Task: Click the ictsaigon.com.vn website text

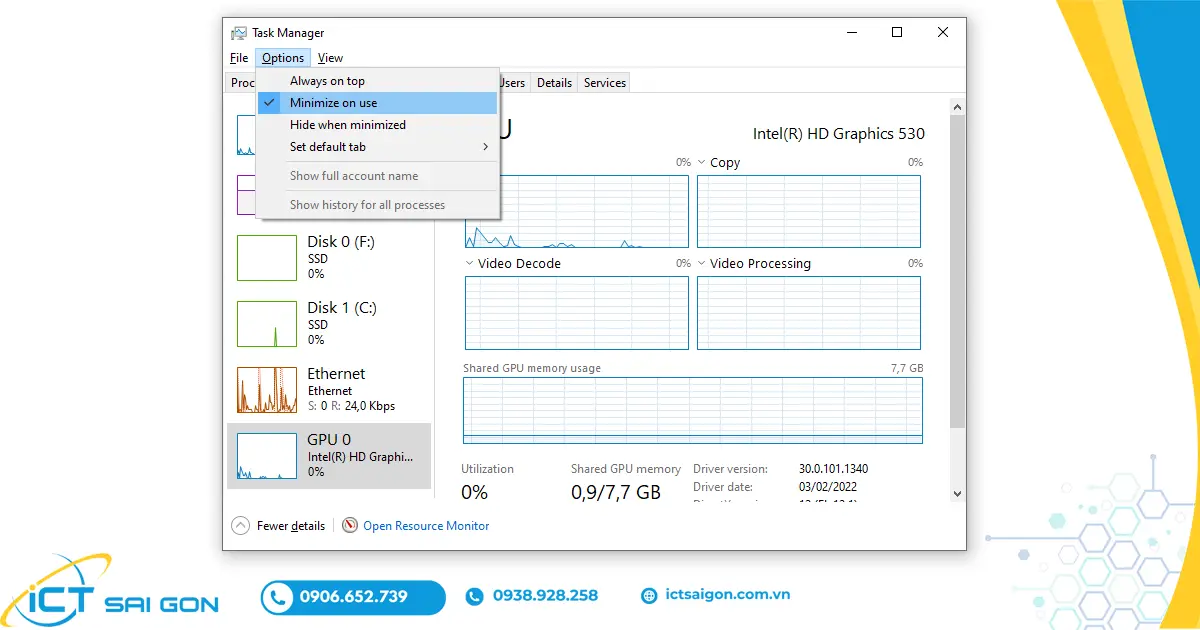Action: 728,594
